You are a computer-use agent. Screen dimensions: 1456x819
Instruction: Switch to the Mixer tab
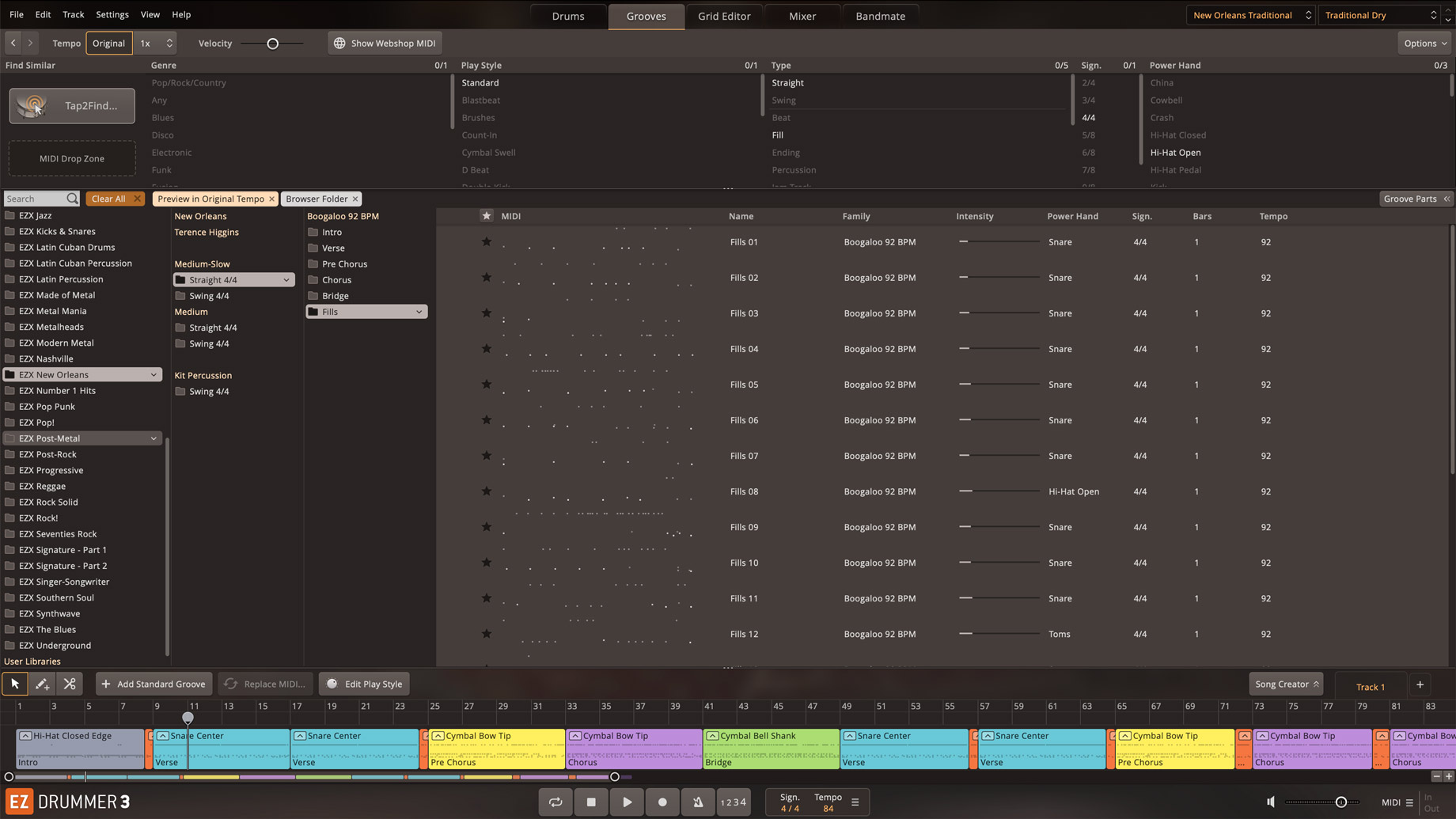point(802,16)
